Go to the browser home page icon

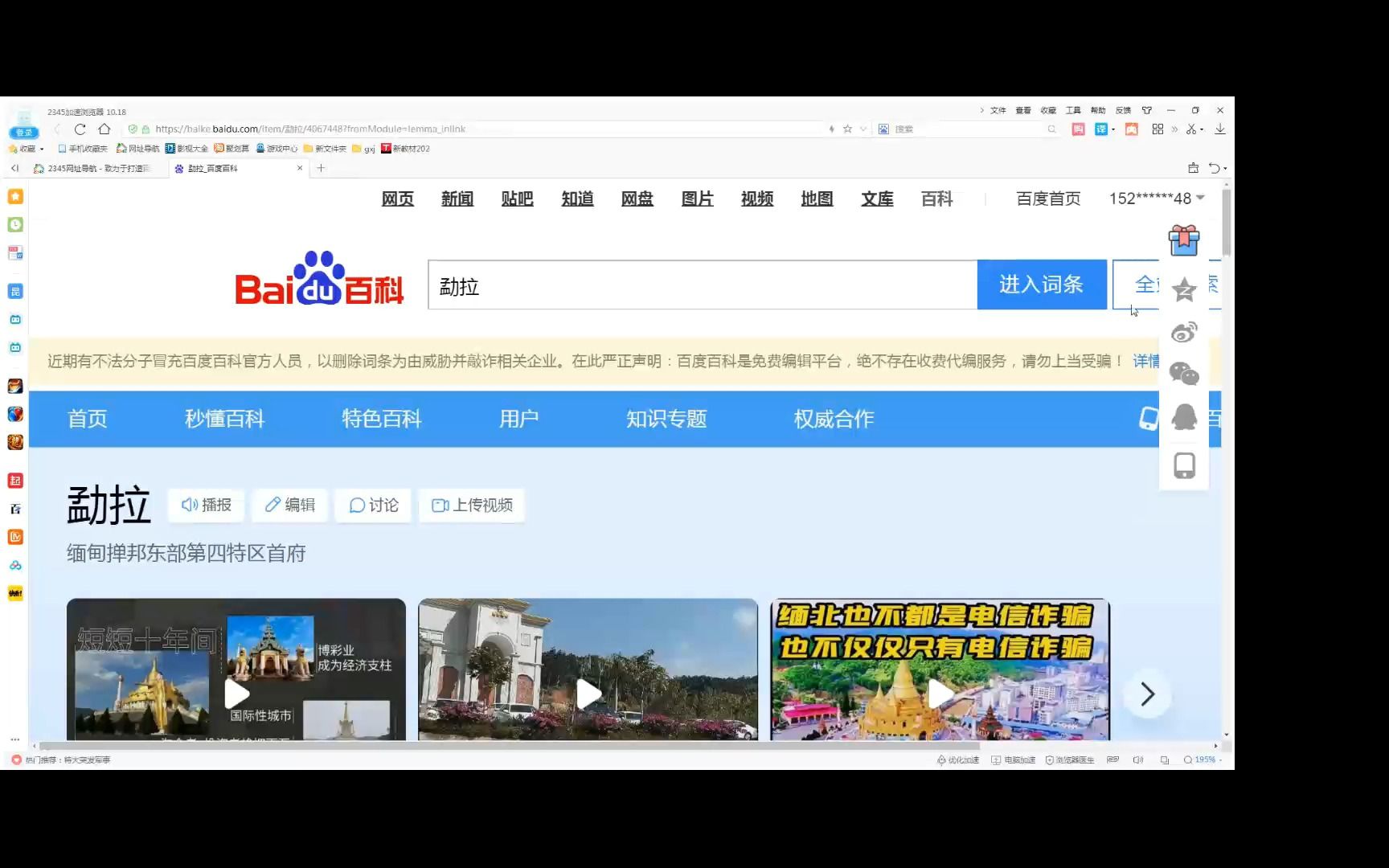coord(104,129)
